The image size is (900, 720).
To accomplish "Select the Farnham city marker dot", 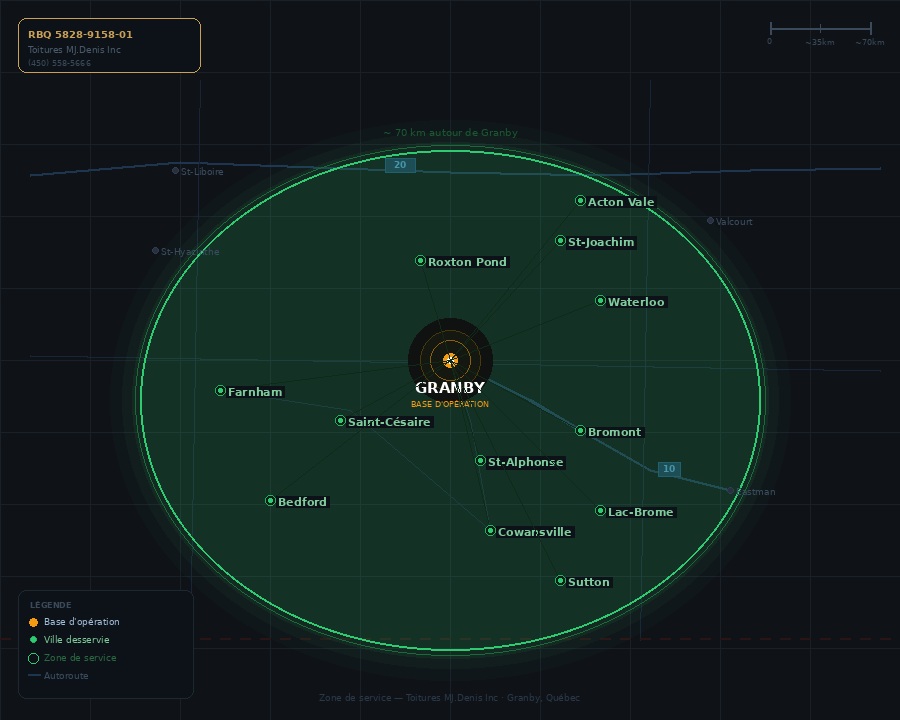I will point(220,391).
